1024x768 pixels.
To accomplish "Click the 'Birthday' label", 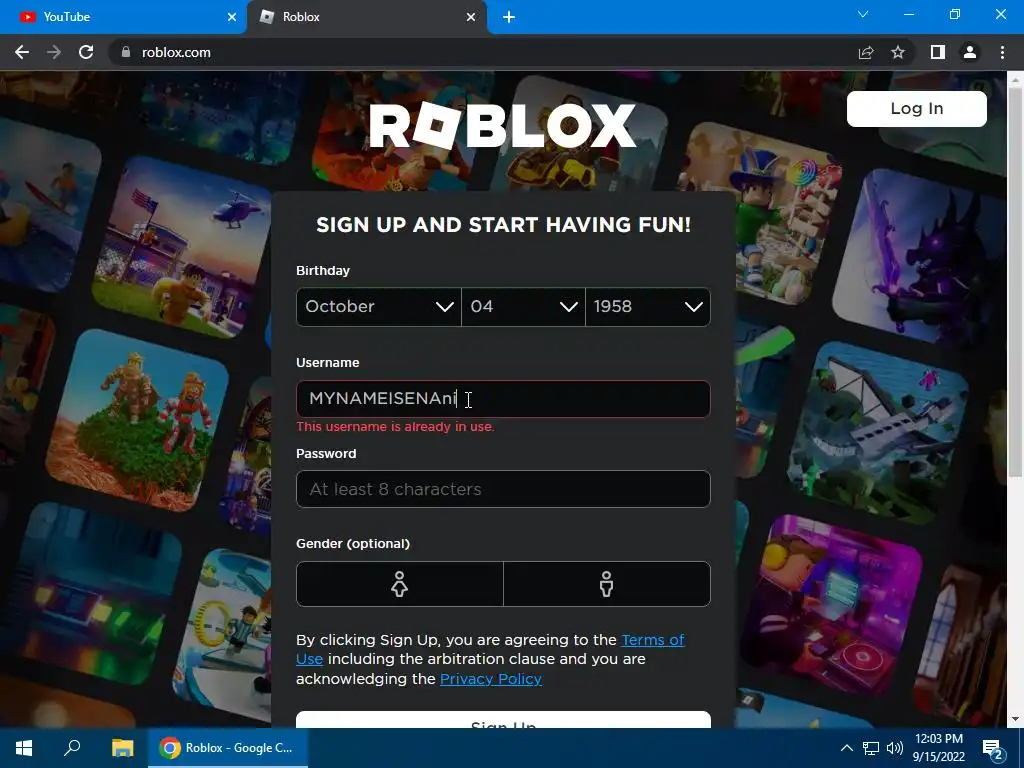I will click(x=323, y=270).
